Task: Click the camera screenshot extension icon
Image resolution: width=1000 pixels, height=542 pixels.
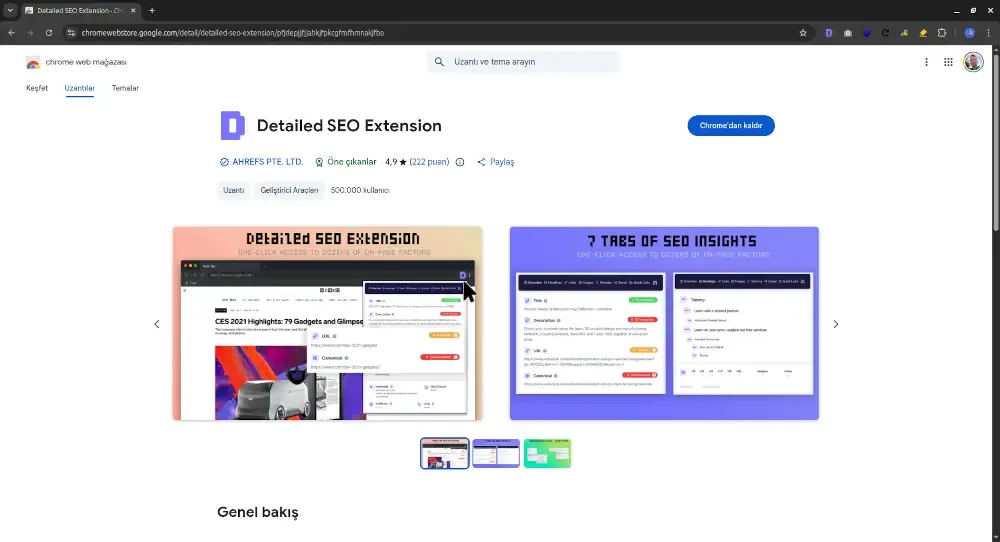Action: coord(848,33)
